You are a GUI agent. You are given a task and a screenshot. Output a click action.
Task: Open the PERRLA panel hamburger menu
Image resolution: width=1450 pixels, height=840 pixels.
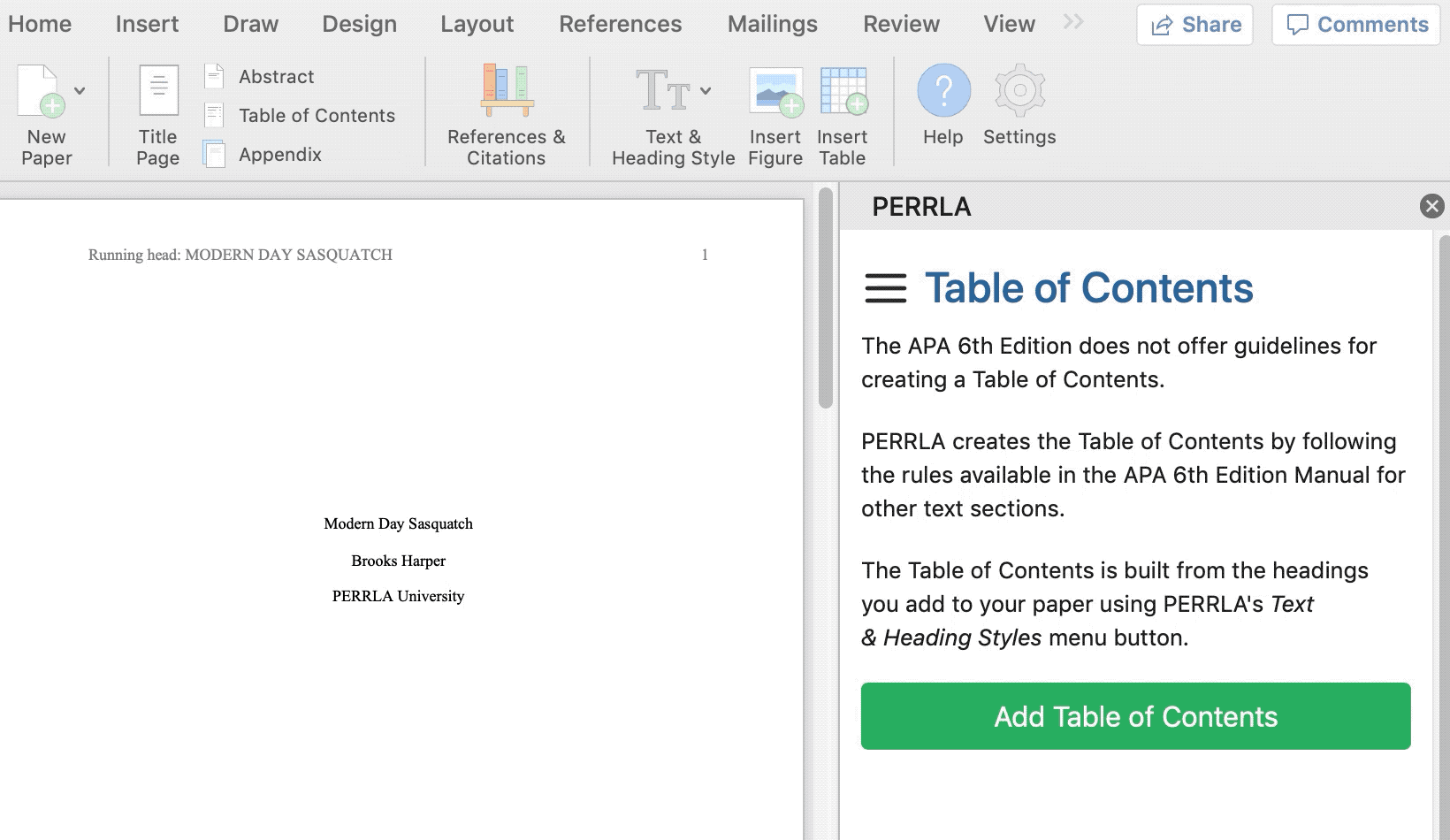click(885, 288)
